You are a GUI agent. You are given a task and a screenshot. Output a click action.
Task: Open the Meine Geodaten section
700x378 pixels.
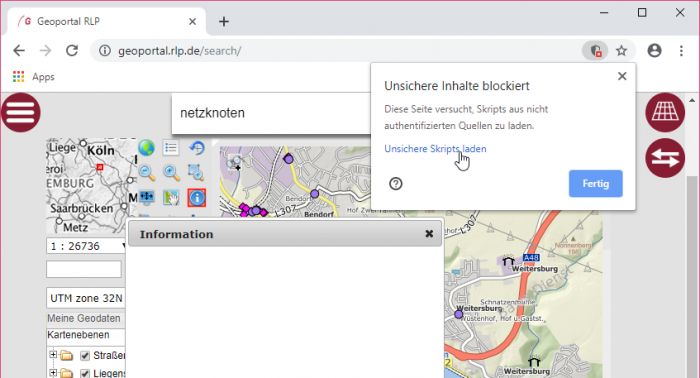click(84, 318)
